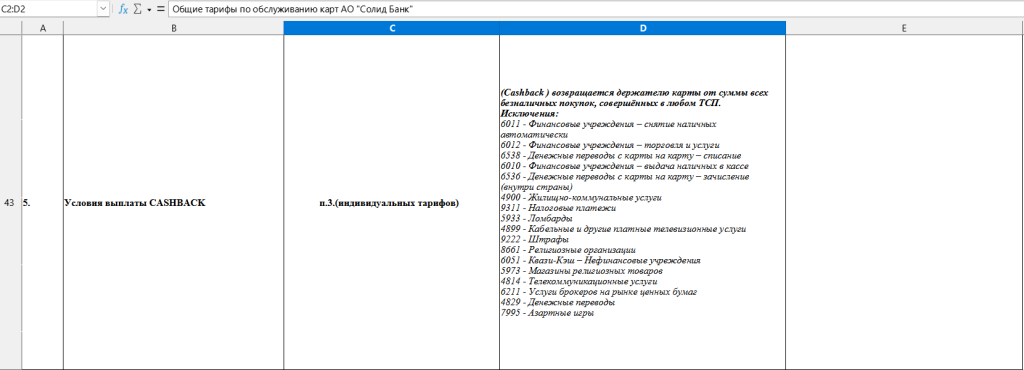
Task: Select the cell containing "5."
Action: coord(42,202)
